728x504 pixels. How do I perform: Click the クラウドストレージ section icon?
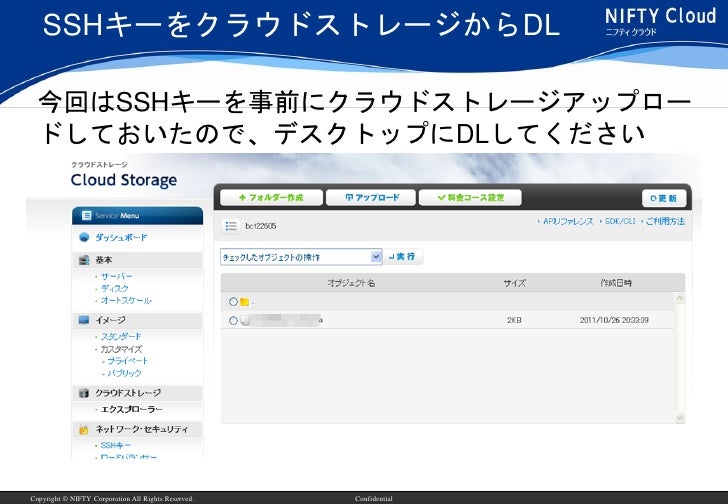(84, 393)
